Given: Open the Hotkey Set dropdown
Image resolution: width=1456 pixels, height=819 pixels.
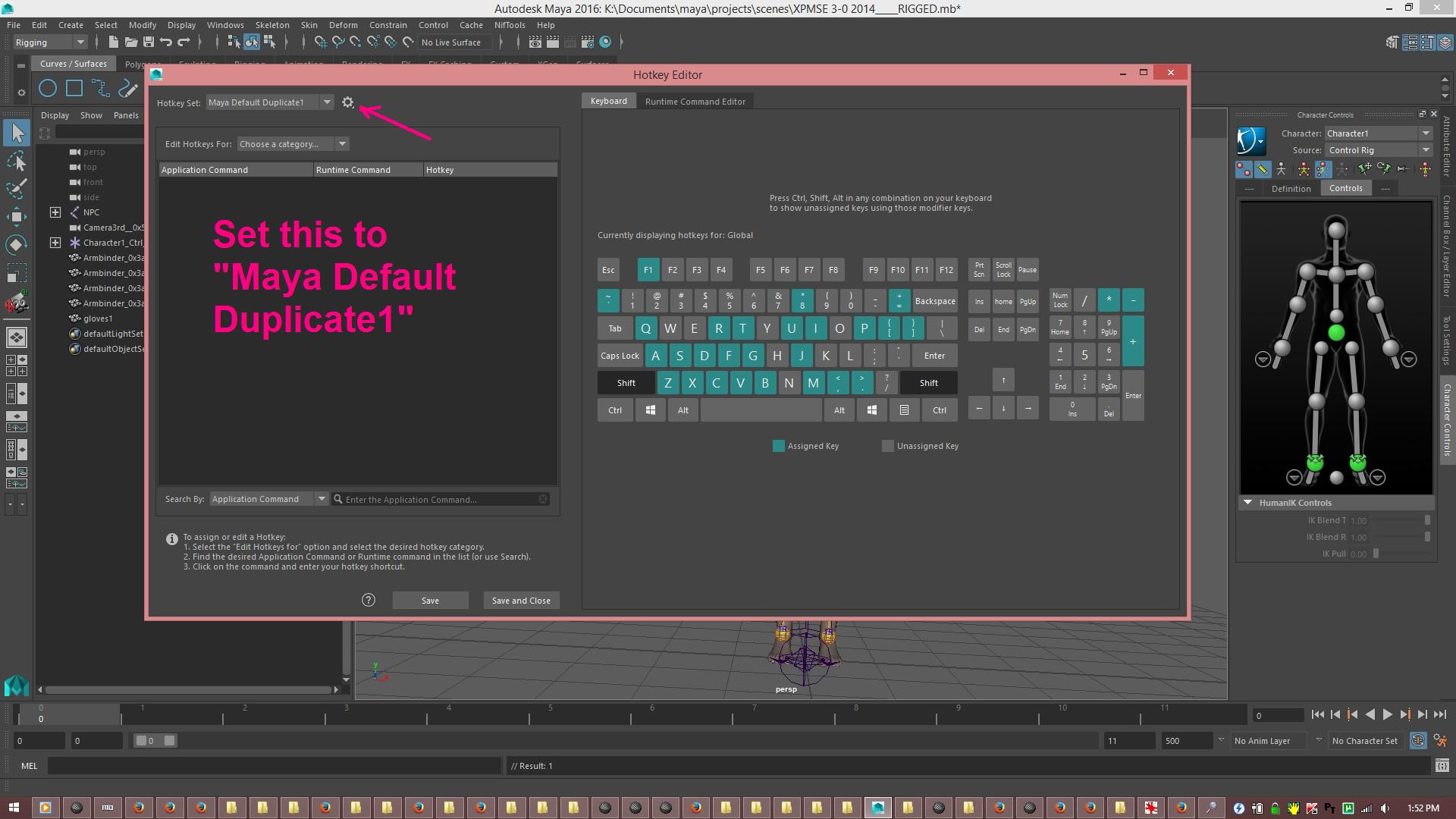Looking at the screenshot, I should (270, 102).
